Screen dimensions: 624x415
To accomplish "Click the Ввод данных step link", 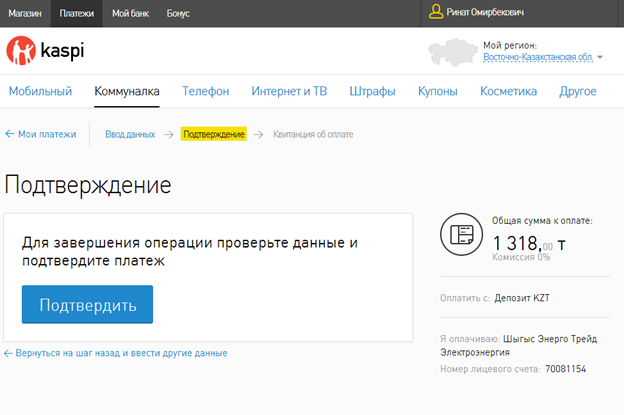I will click(x=130, y=134).
